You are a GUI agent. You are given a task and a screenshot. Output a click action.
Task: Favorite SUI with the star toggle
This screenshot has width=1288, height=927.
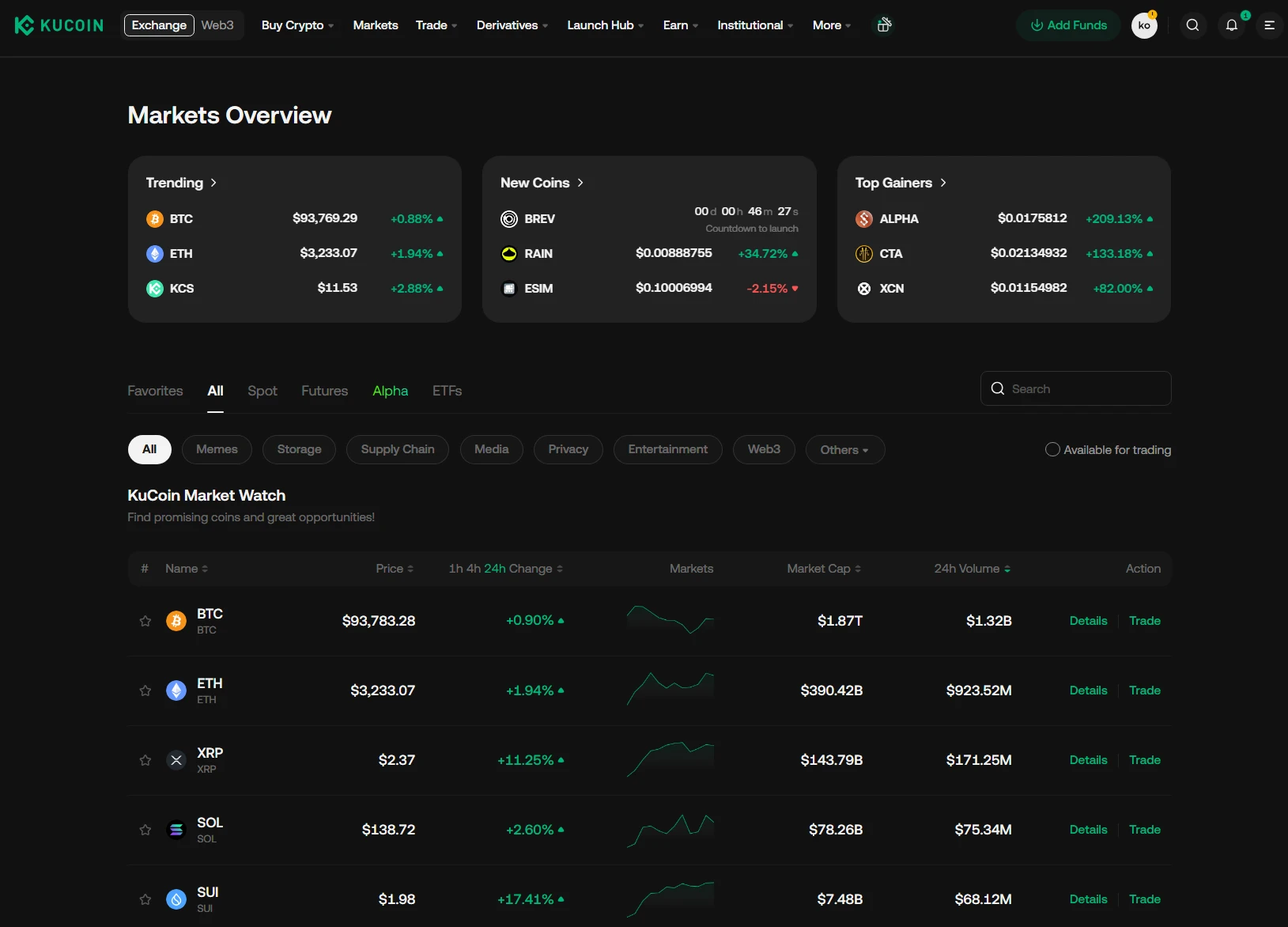point(145,899)
